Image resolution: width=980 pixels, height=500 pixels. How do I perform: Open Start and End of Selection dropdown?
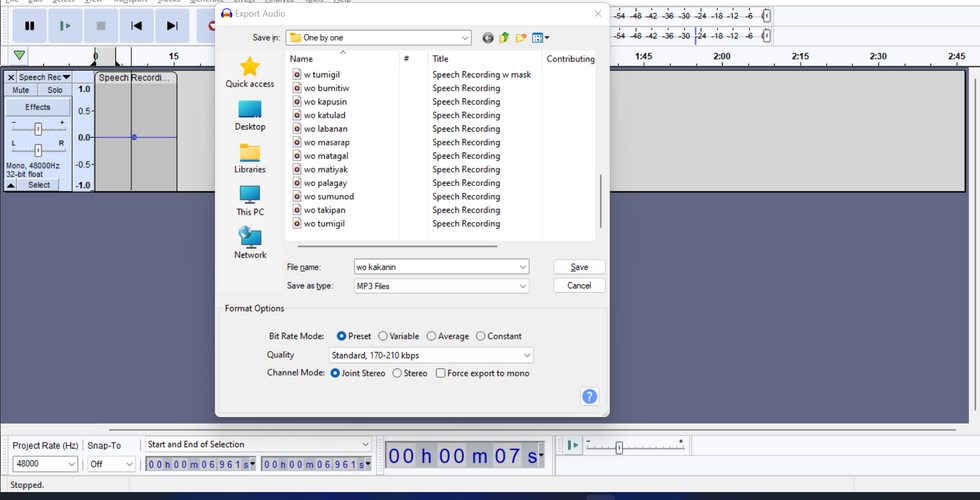(259, 444)
